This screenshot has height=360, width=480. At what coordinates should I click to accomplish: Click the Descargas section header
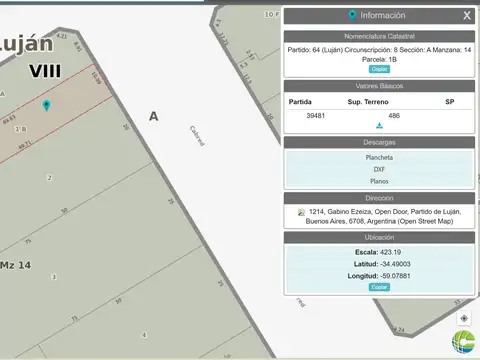(379, 142)
